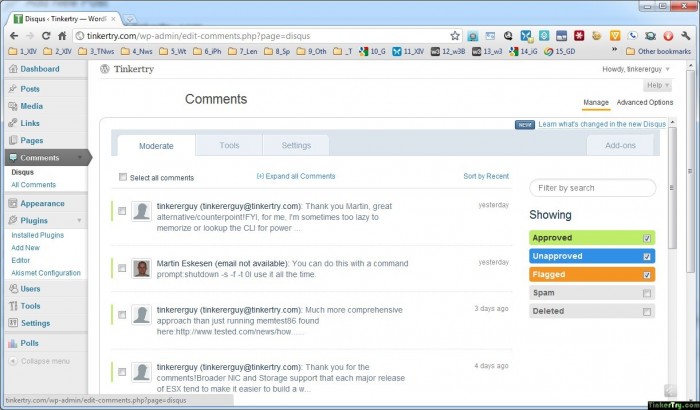The width and height of the screenshot is (700, 410).
Task: Enable the Spam filter checkbox
Action: [x=647, y=293]
